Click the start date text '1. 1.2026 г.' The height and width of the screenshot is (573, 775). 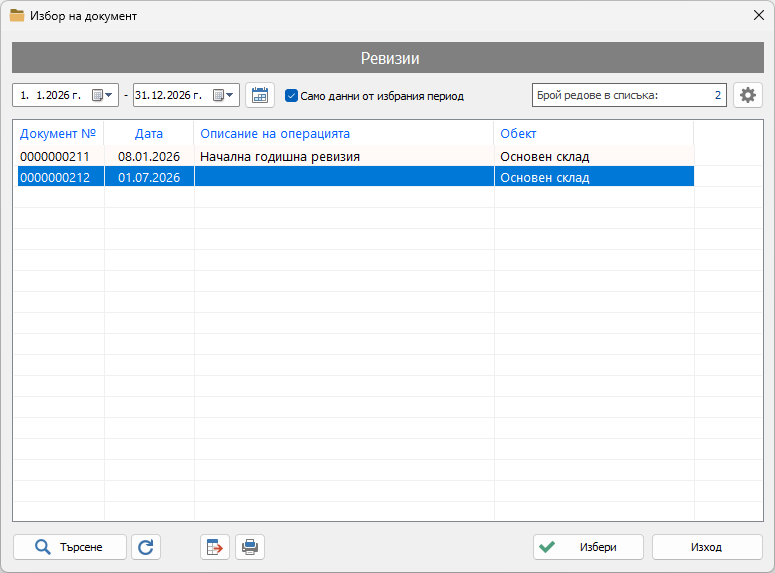pos(50,95)
